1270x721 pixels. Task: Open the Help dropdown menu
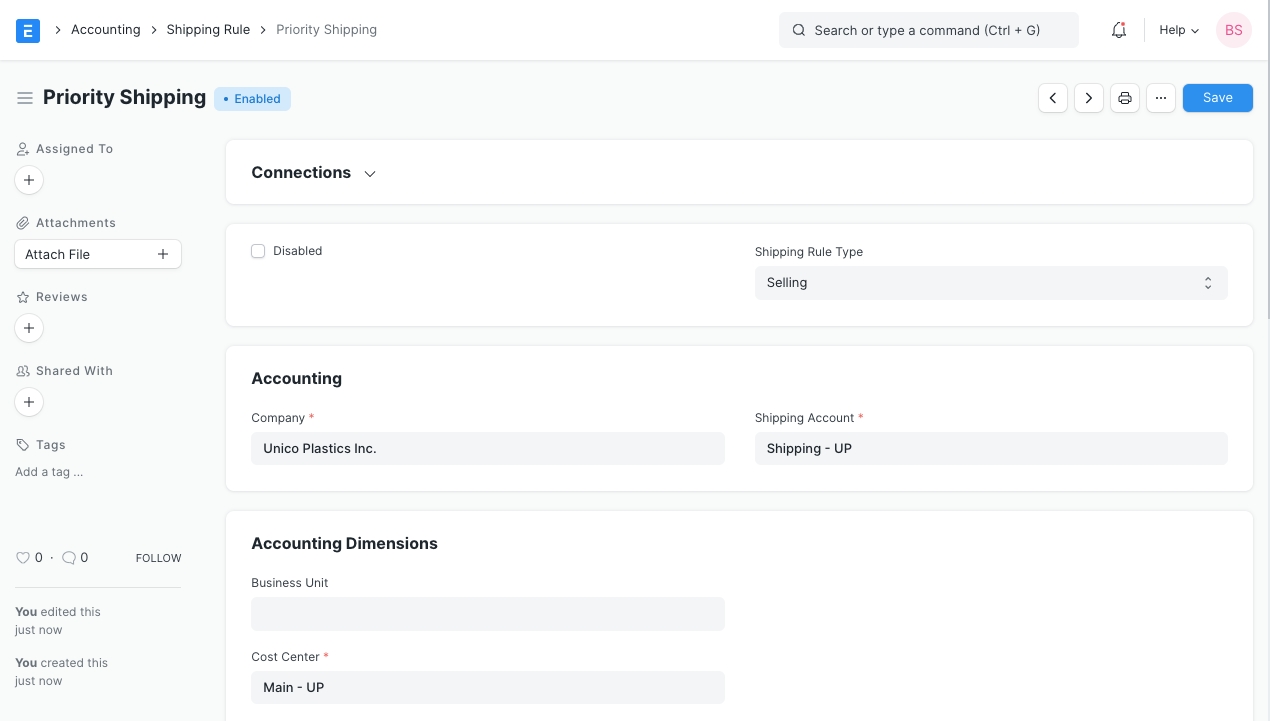pyautogui.click(x=1178, y=30)
